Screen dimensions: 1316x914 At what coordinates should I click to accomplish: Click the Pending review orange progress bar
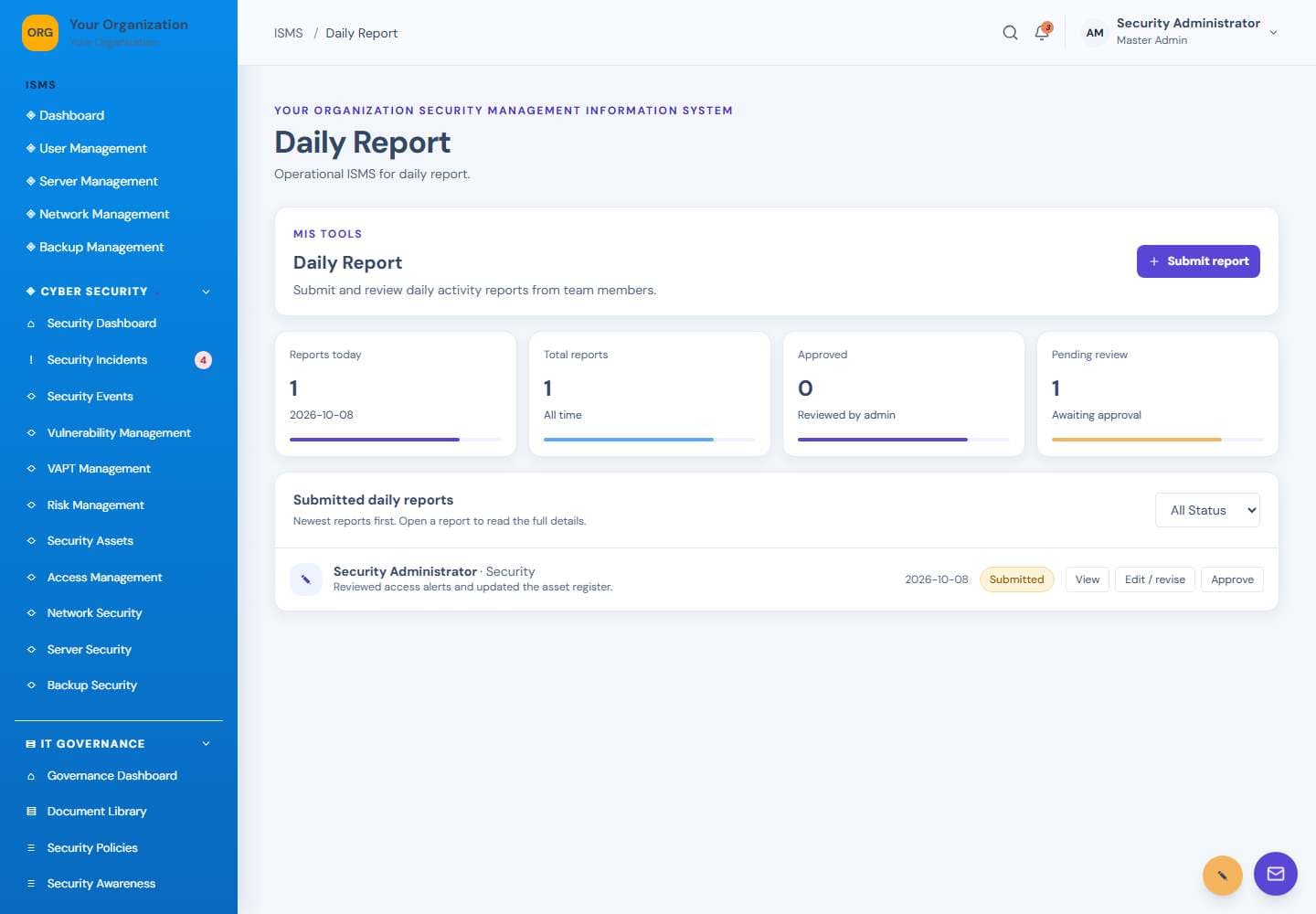point(1158,440)
